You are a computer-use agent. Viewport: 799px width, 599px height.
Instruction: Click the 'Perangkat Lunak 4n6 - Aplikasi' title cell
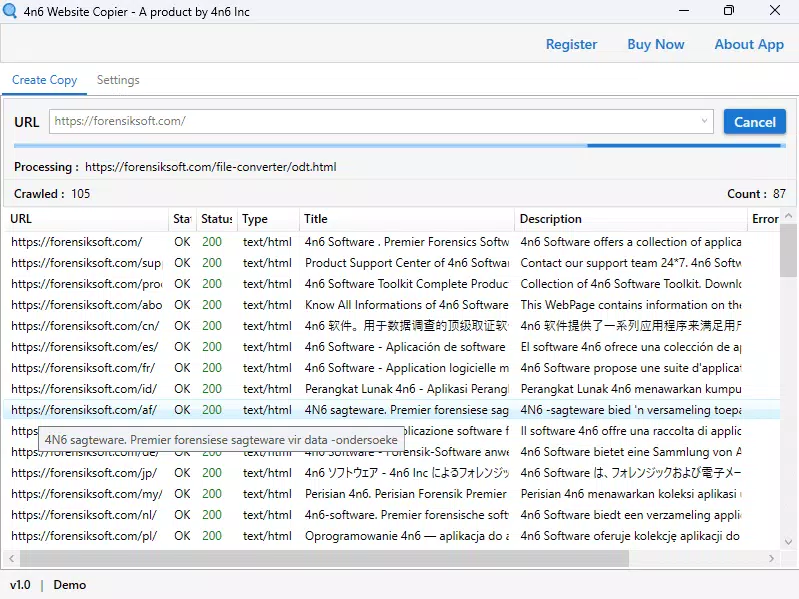coord(407,389)
